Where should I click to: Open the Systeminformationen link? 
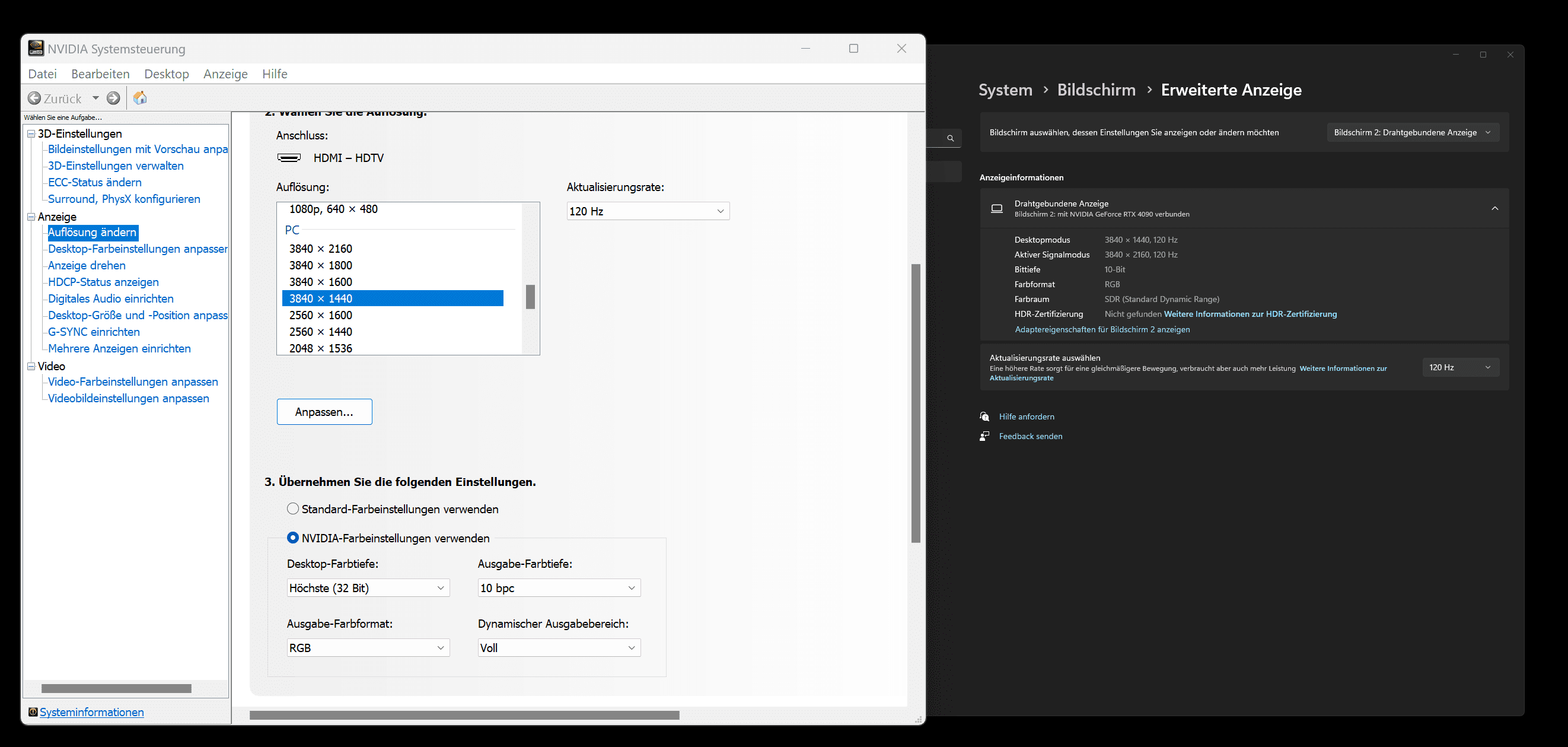92,711
